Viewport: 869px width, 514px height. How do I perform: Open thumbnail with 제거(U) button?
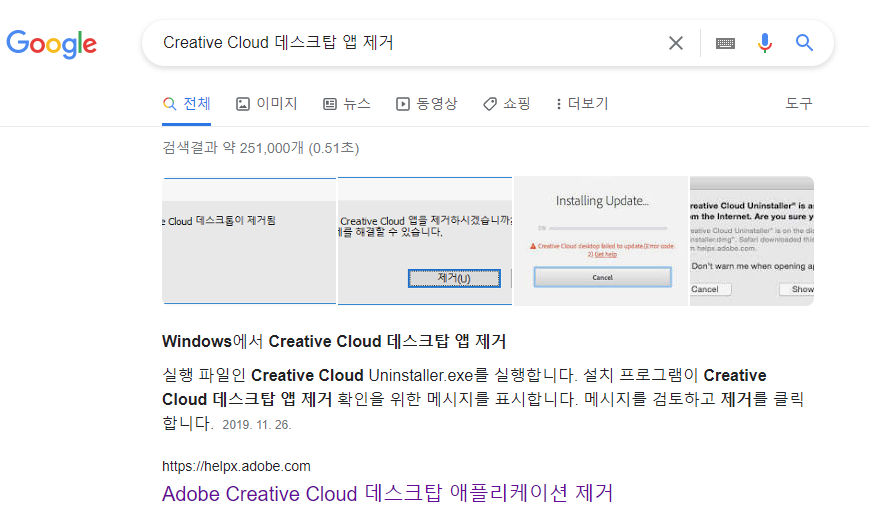(425, 241)
